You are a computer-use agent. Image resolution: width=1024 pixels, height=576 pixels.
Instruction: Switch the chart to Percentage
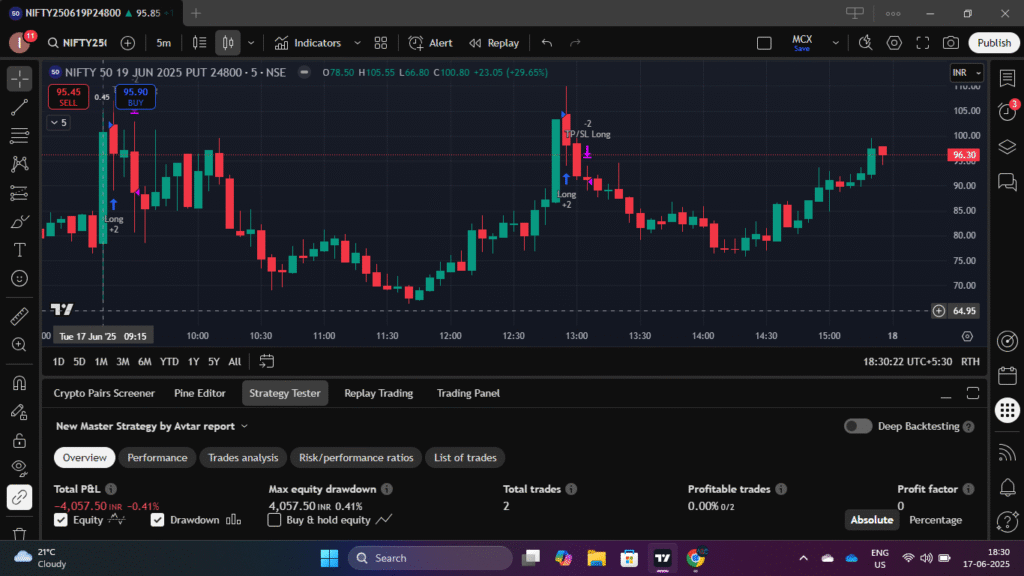pos(935,520)
